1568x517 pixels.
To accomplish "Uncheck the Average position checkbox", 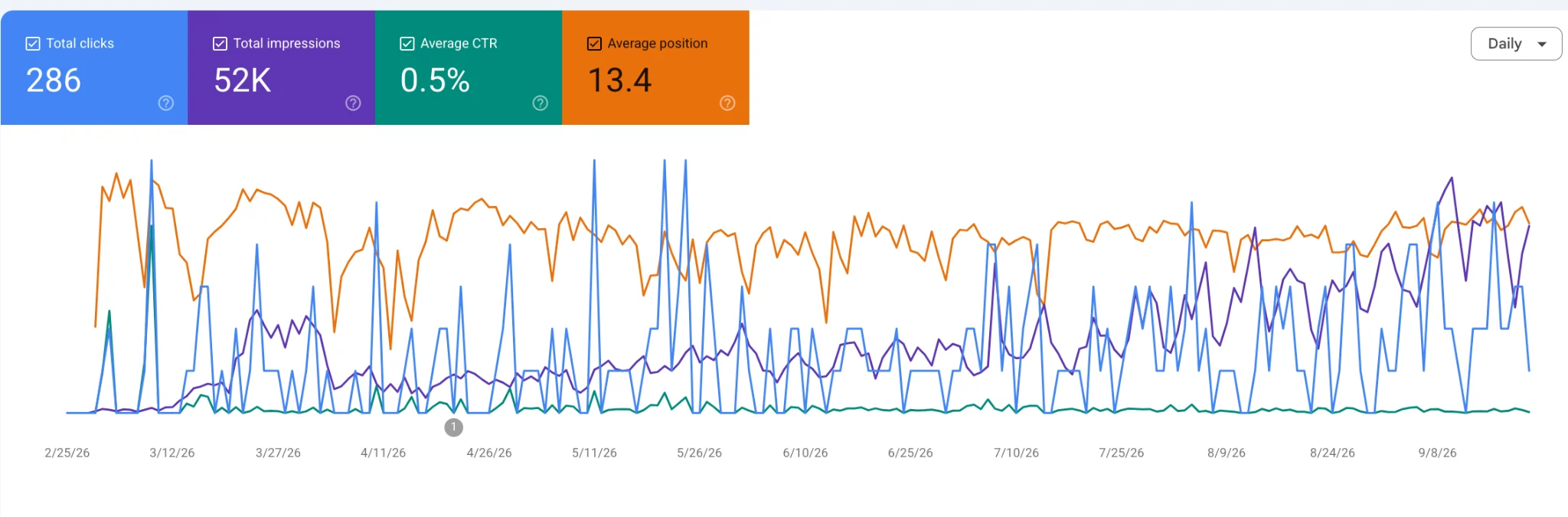I will (594, 44).
